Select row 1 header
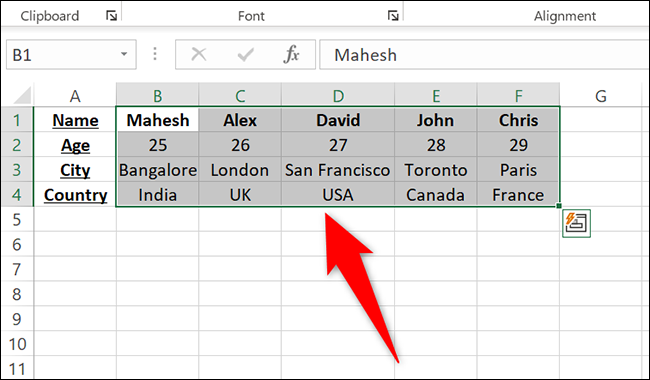 [17, 120]
